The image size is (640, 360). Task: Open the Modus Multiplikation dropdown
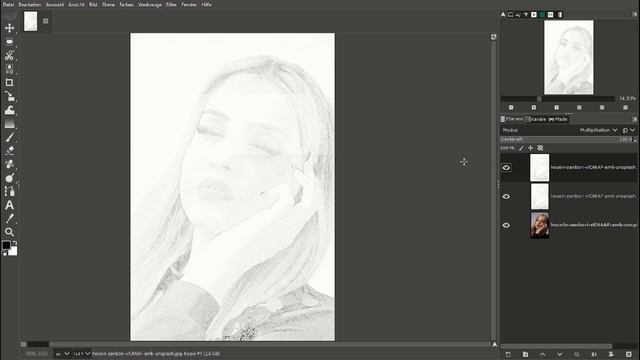coord(598,130)
